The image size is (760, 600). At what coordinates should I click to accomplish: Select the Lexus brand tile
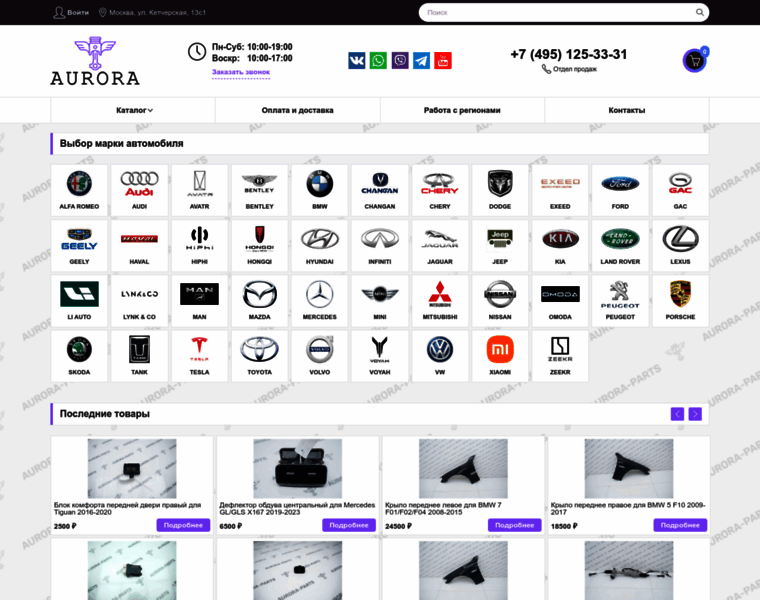[680, 245]
